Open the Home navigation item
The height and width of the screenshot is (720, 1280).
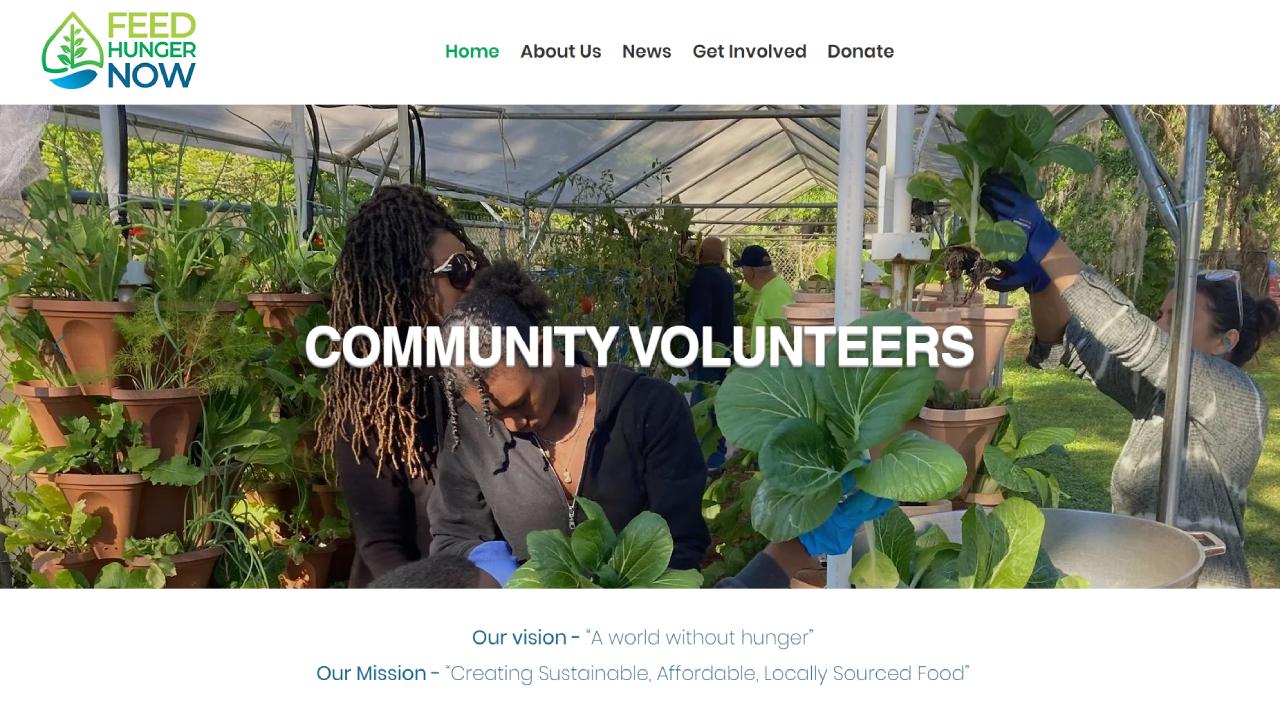[x=472, y=51]
